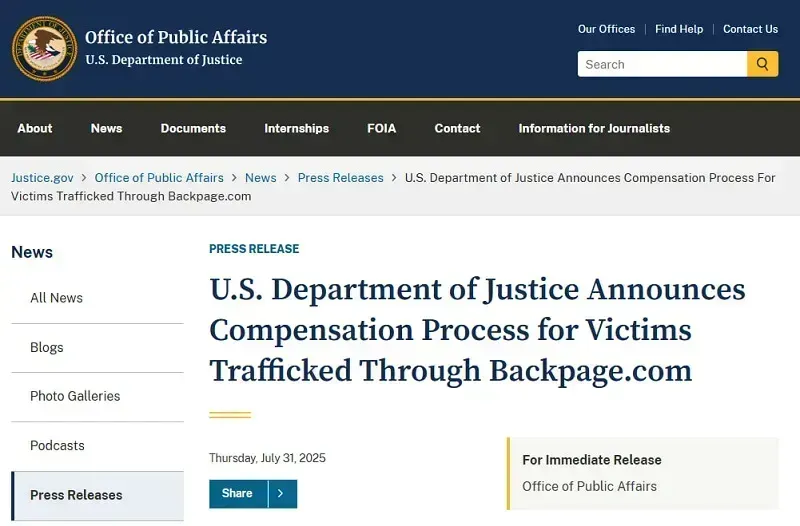Select FOIA in navigation bar
Image resolution: width=800 pixels, height=526 pixels.
(382, 128)
